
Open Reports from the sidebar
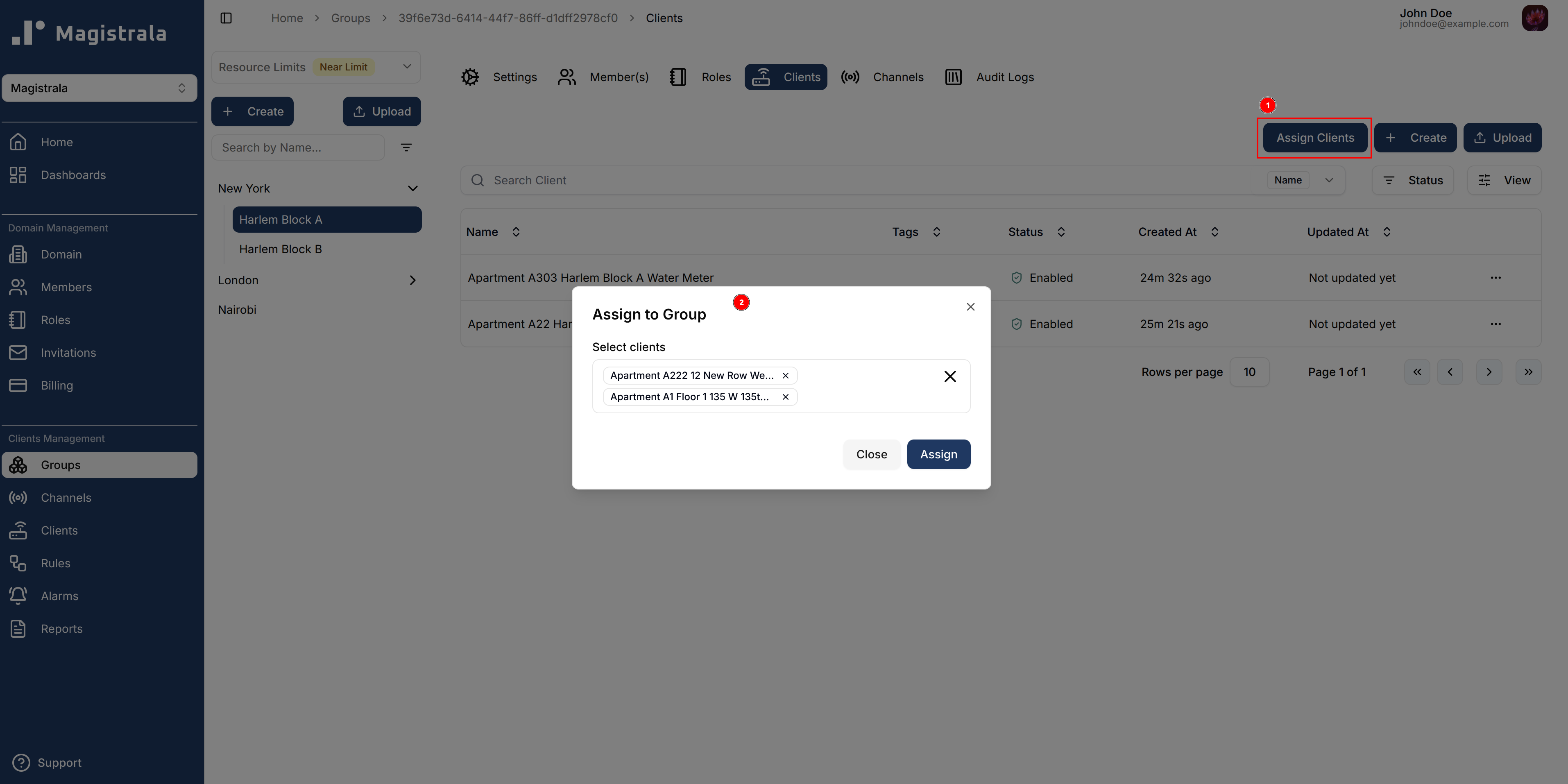tap(61, 628)
